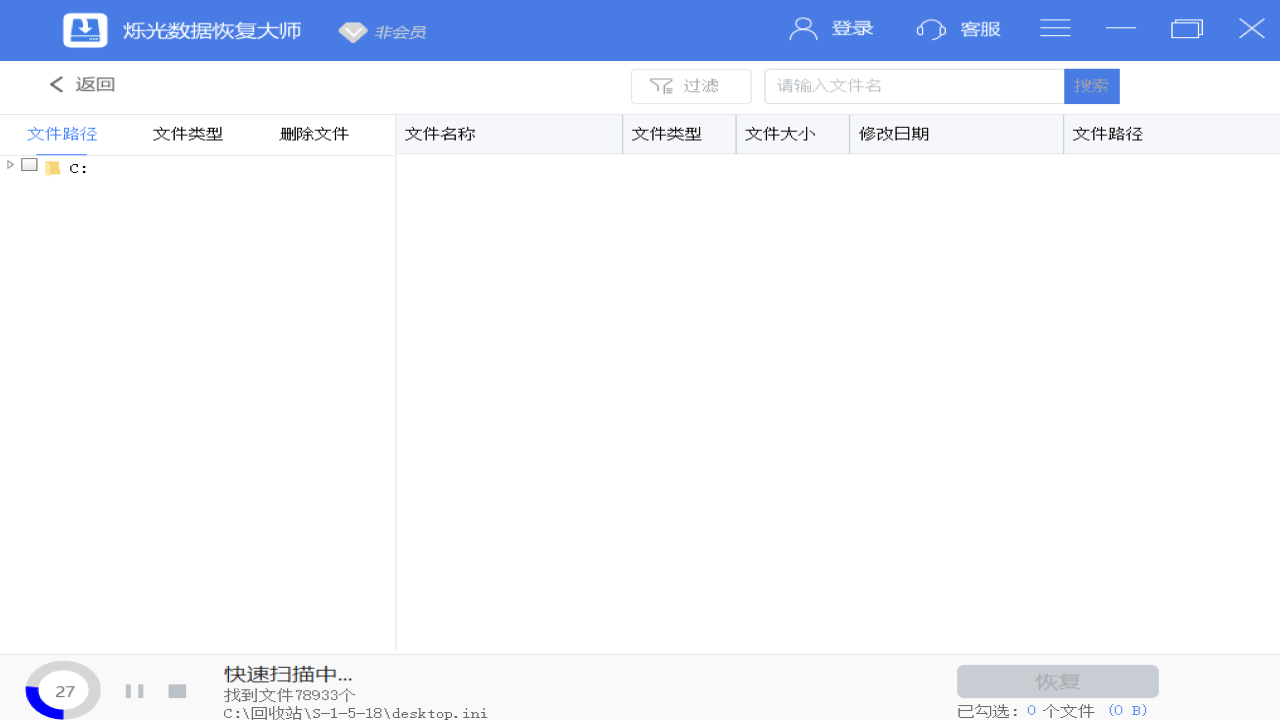Click the C: drive folder icon
This screenshot has width=1280, height=720.
click(x=53, y=167)
